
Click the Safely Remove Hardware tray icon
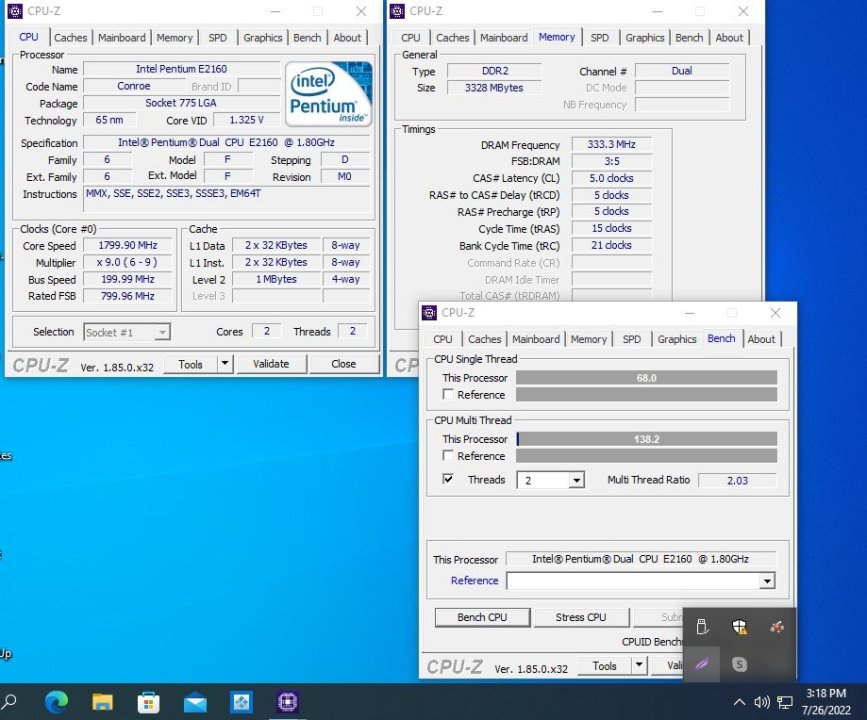(702, 627)
